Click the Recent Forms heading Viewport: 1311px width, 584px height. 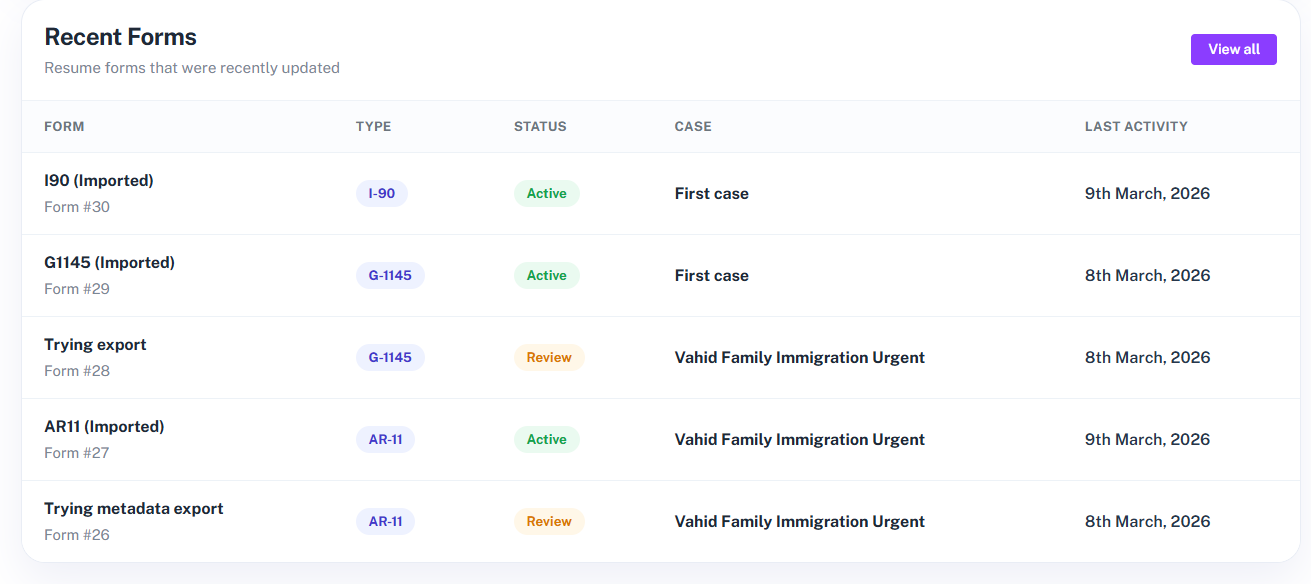pyautogui.click(x=120, y=37)
